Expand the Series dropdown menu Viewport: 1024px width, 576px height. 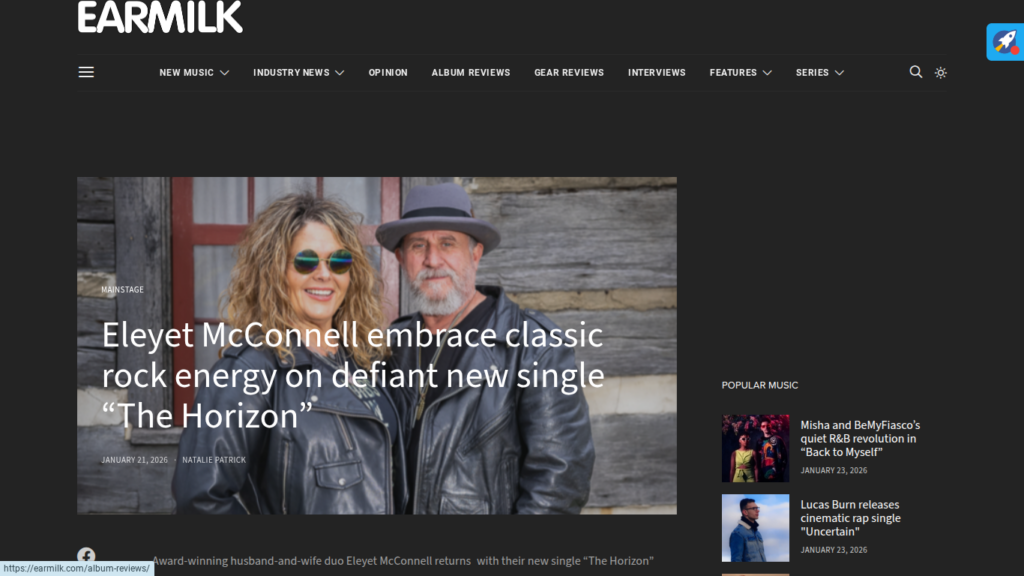tap(820, 72)
